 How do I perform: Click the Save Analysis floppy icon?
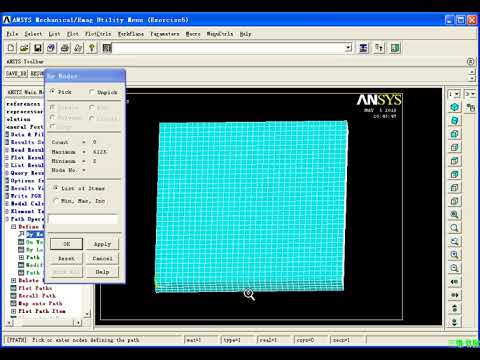click(x=38, y=48)
